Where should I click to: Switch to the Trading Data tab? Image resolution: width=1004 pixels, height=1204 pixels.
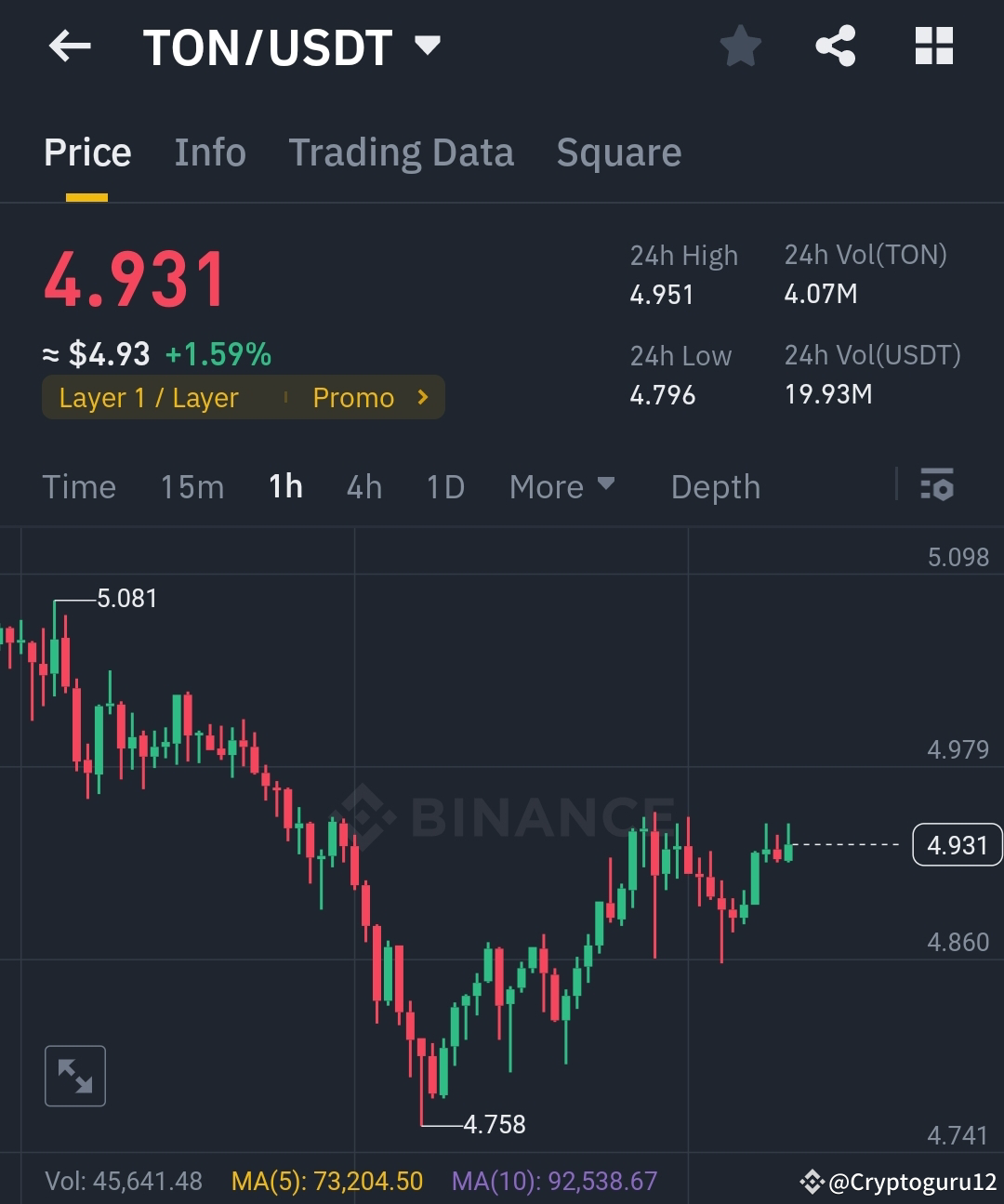tap(402, 152)
